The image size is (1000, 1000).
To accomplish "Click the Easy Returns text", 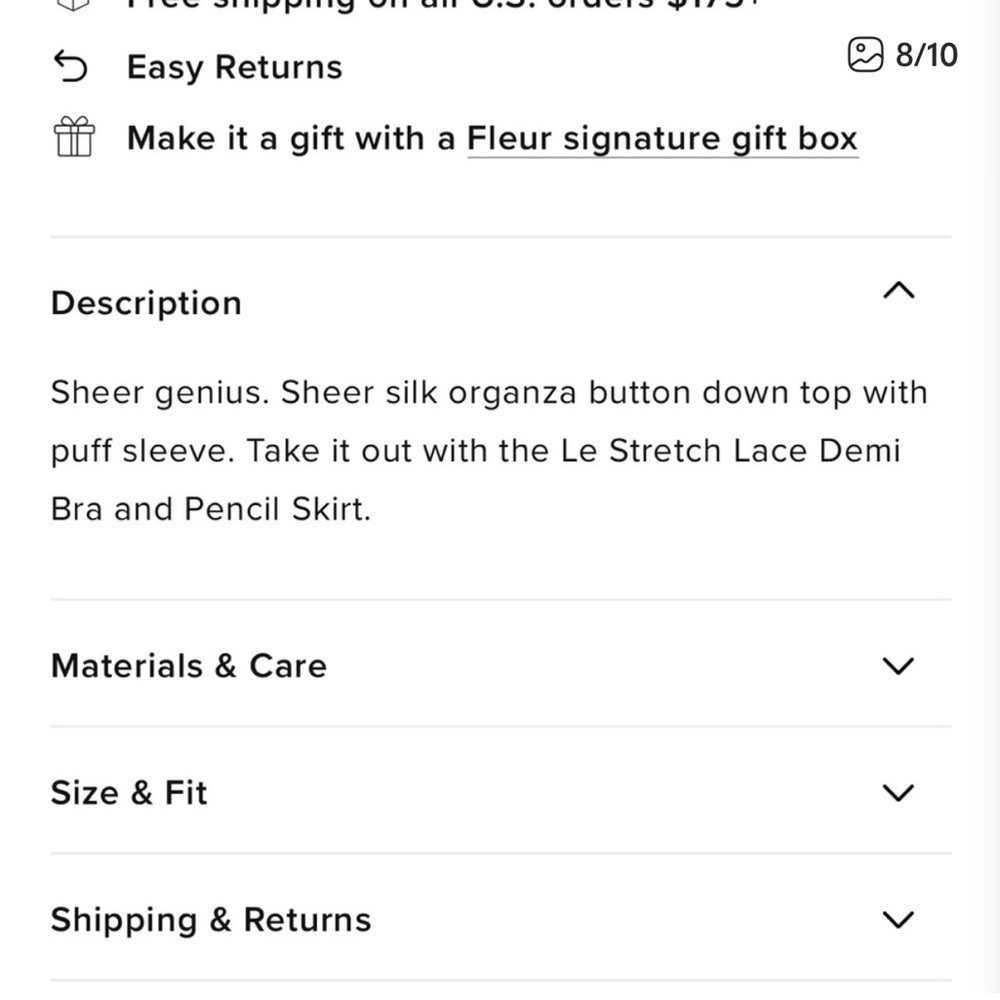I will click(235, 67).
